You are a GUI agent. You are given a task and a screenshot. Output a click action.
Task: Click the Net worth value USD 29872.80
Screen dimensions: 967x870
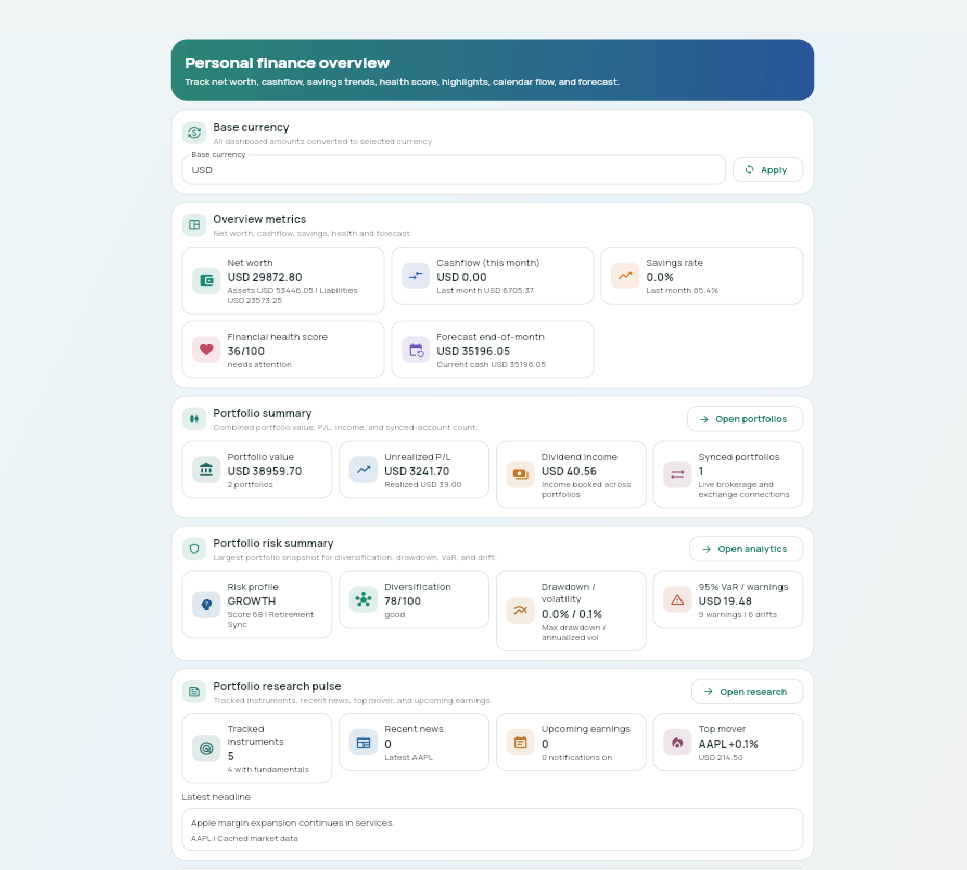(x=265, y=277)
